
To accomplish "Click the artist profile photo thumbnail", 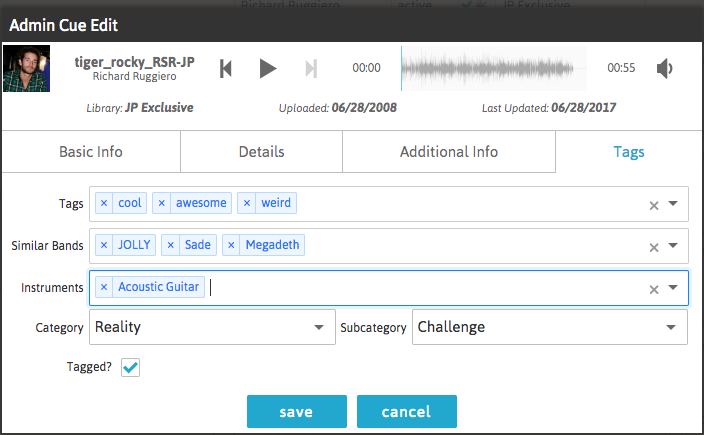I will pyautogui.click(x=26, y=68).
